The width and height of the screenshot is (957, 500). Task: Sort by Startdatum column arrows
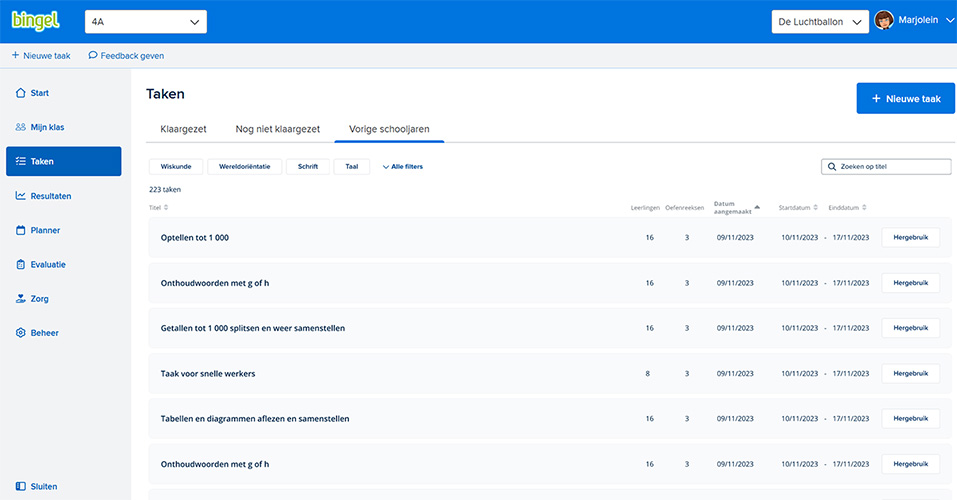(x=815, y=208)
